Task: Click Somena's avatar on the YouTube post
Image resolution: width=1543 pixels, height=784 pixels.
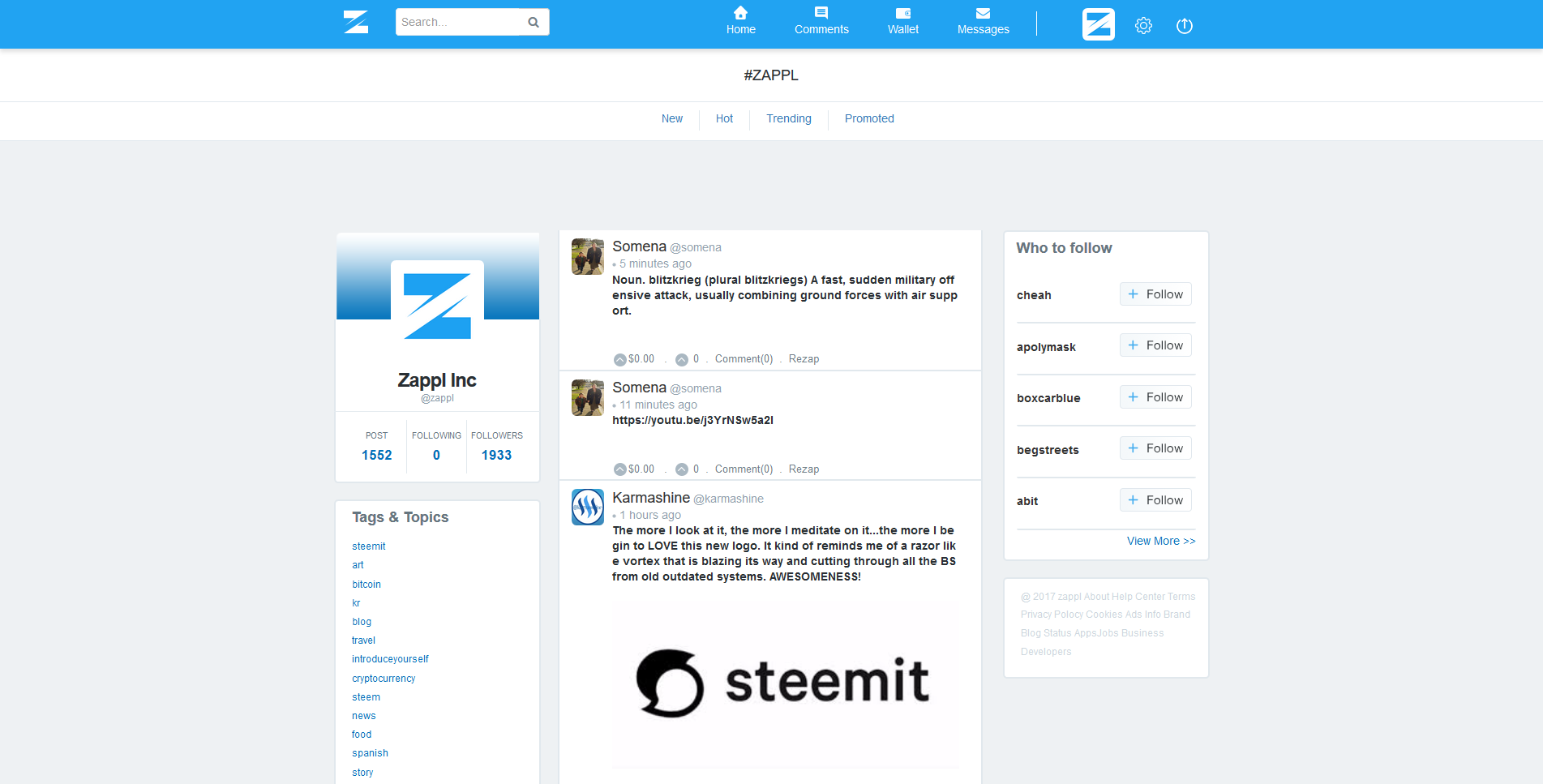Action: [587, 397]
